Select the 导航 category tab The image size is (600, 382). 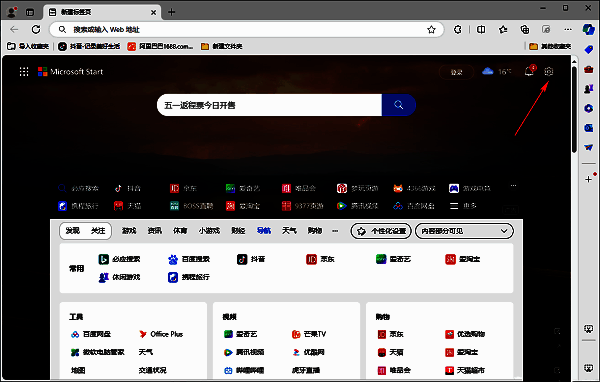point(264,231)
